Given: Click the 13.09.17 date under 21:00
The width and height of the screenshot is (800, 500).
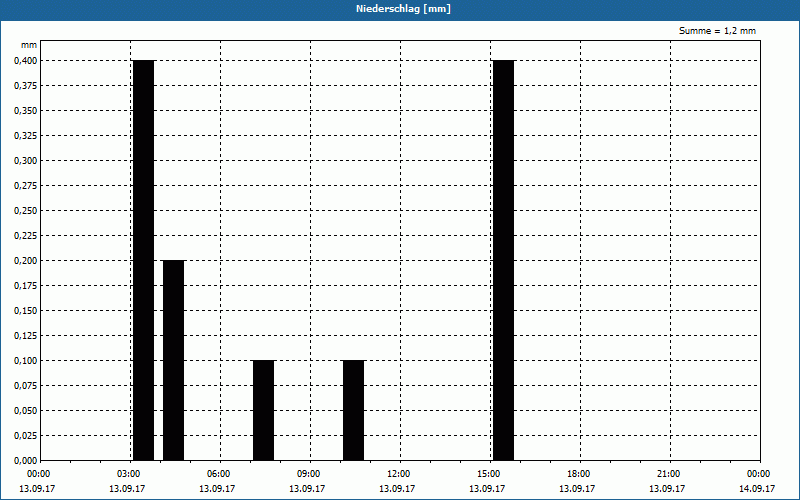Looking at the screenshot, I should coord(667,489).
